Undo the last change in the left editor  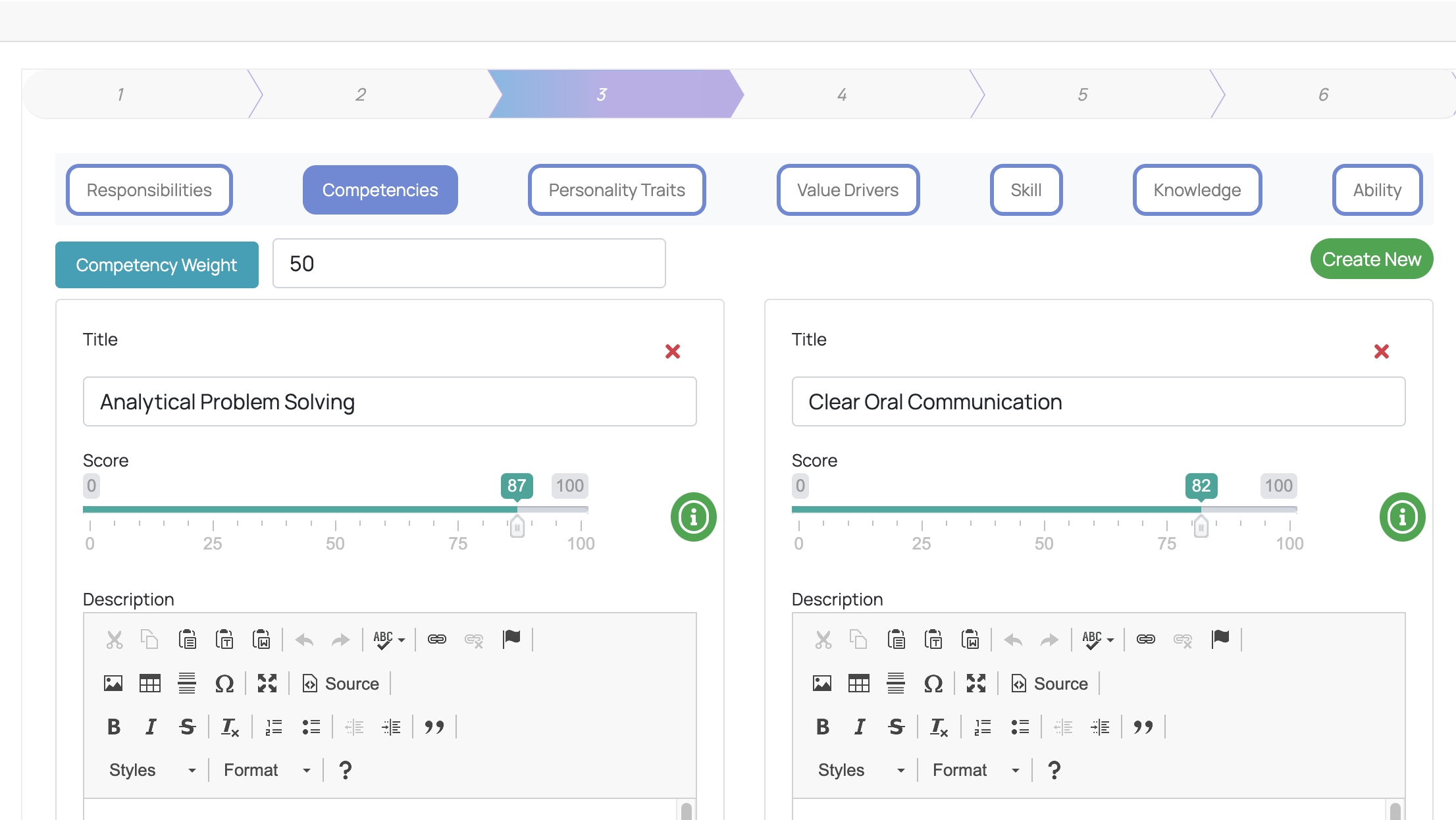[303, 639]
